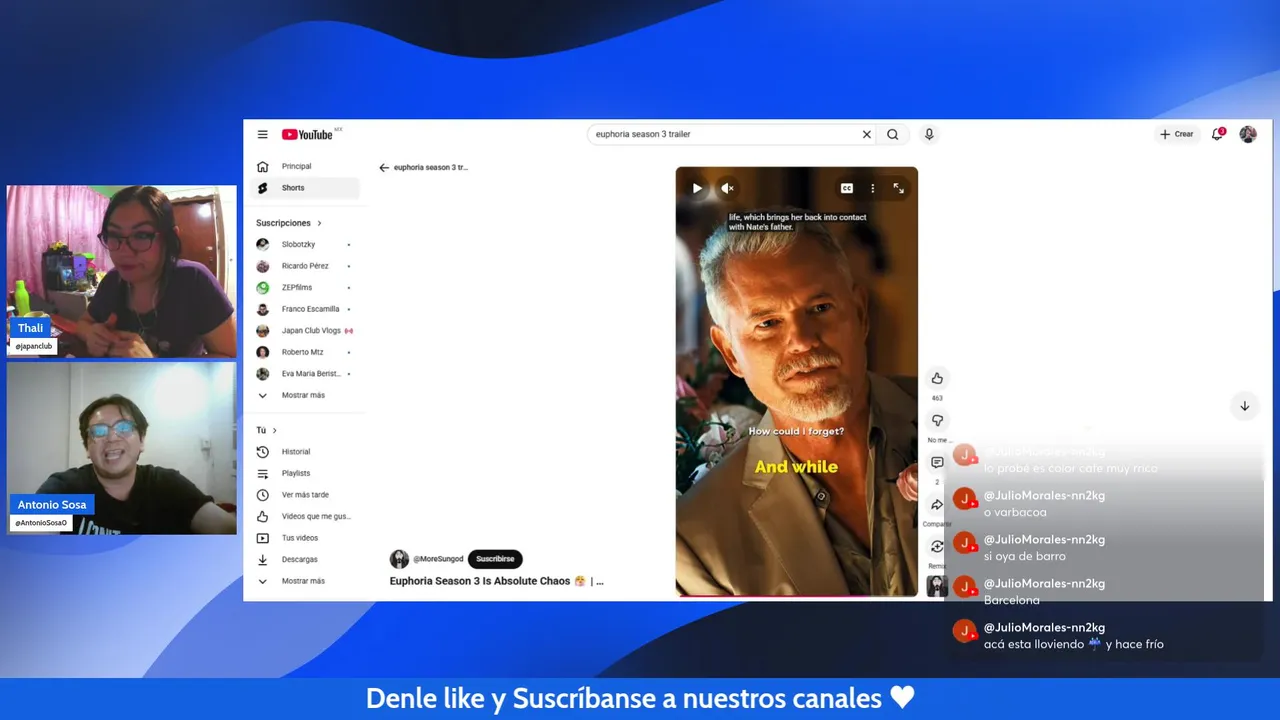
Task: Open the Eva Maria Berist... subscription channel
Action: click(x=303, y=373)
